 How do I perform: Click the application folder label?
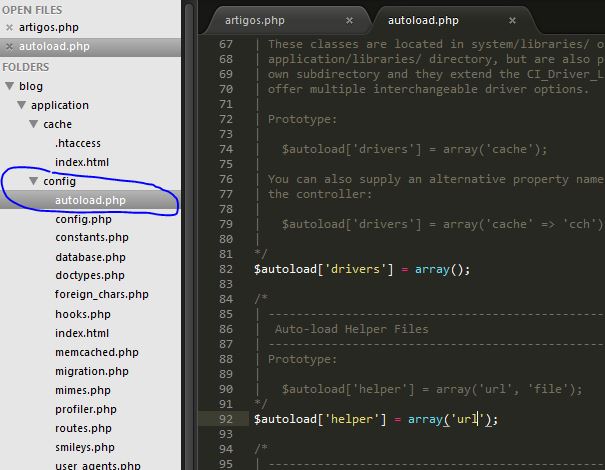point(60,105)
